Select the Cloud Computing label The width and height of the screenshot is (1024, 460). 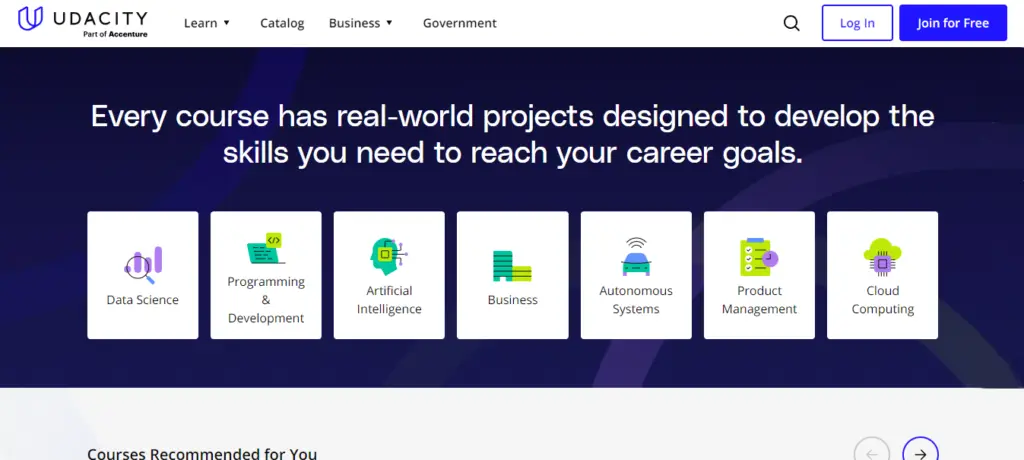[883, 300]
